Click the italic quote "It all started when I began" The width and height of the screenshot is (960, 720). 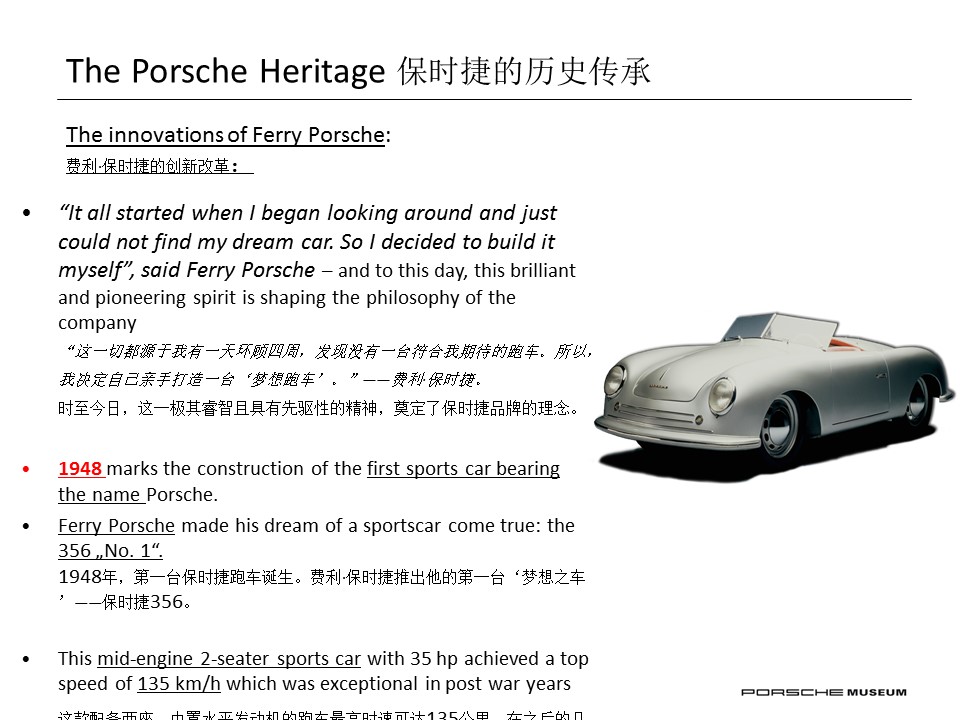pos(189,213)
